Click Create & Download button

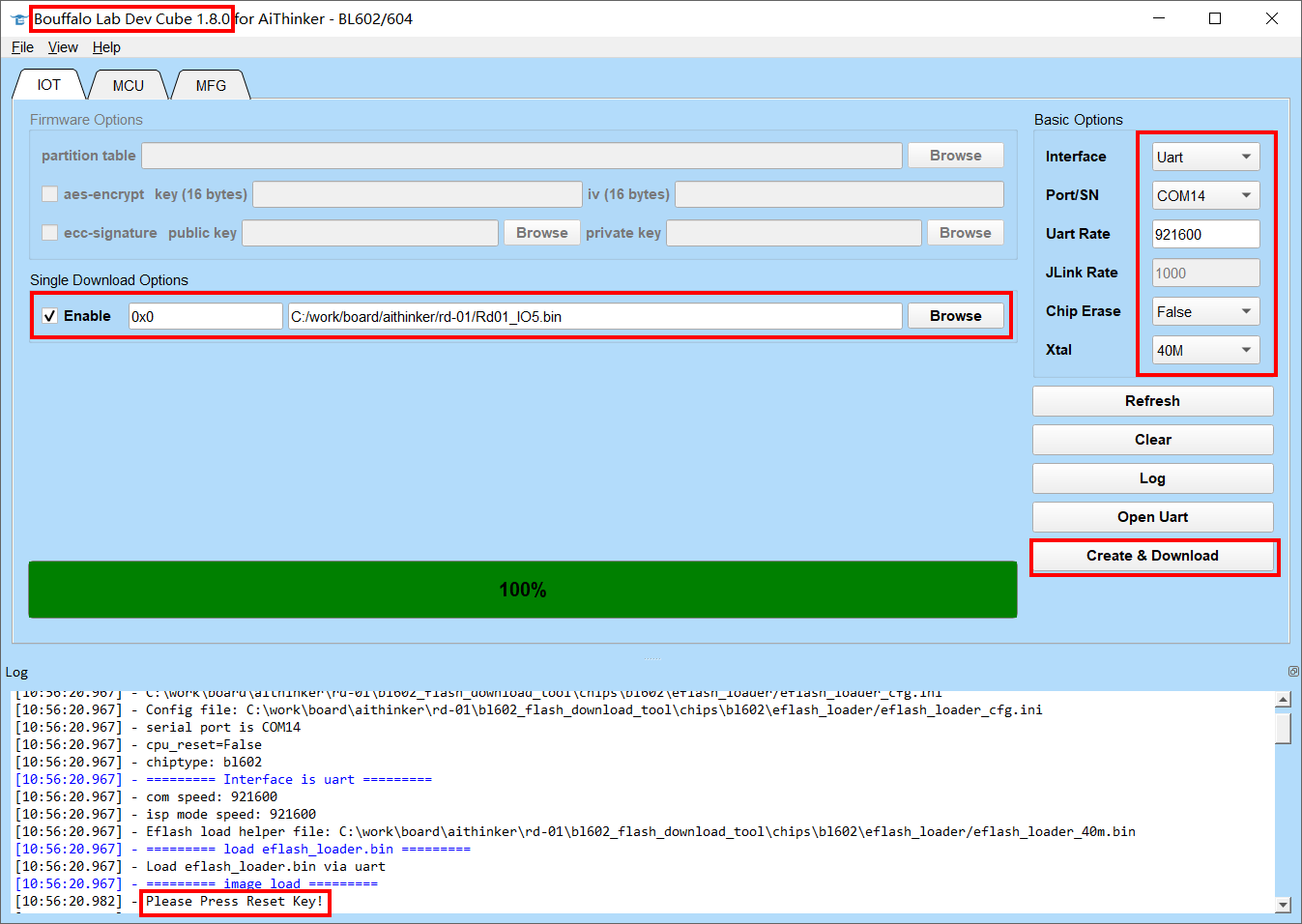point(1152,556)
